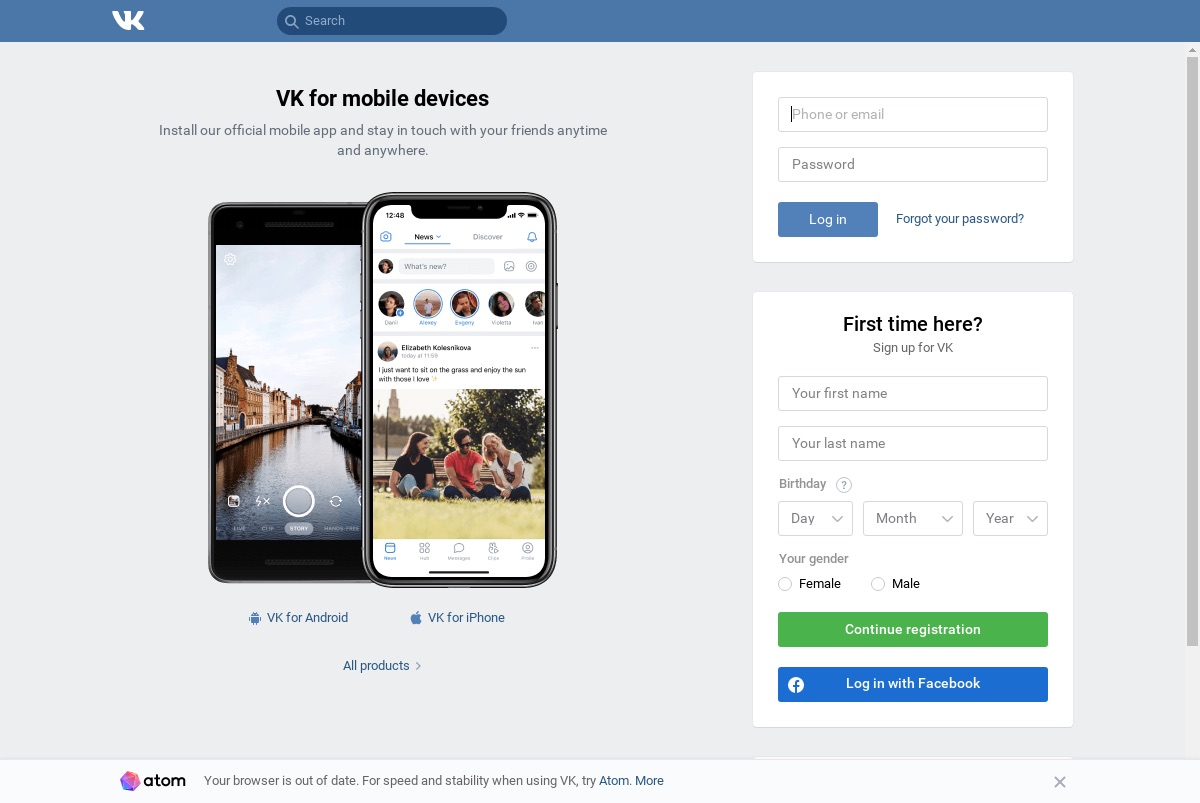Click the search magnifier icon

tap(291, 21)
